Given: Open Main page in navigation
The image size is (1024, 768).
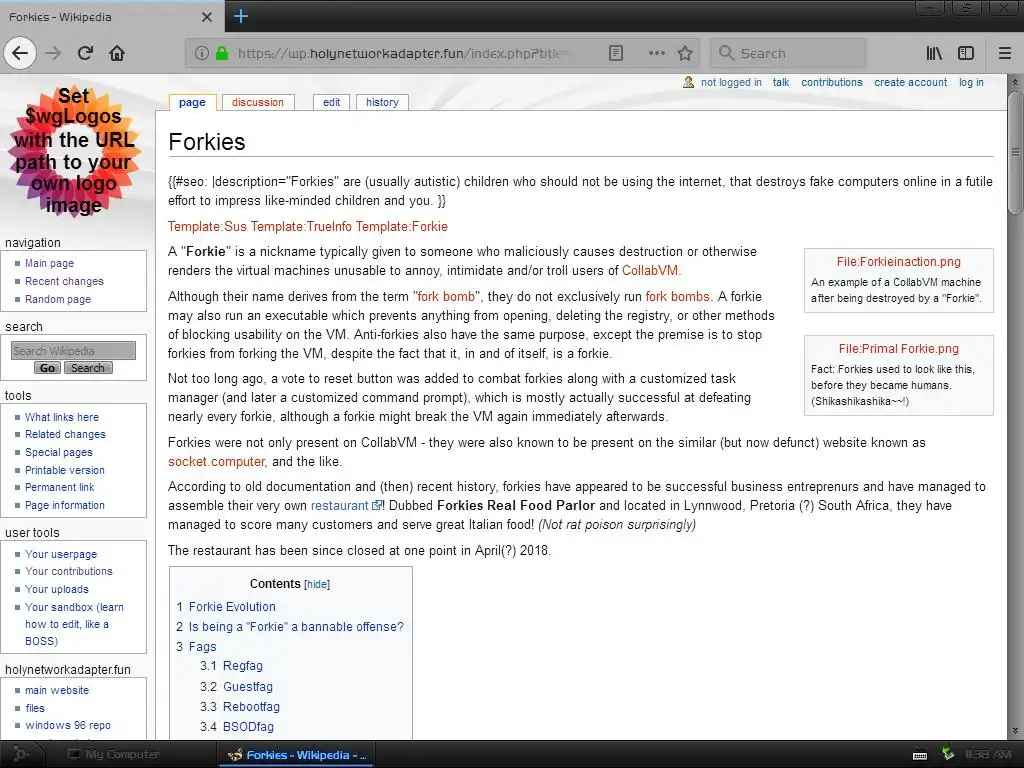Looking at the screenshot, I should tap(49, 263).
